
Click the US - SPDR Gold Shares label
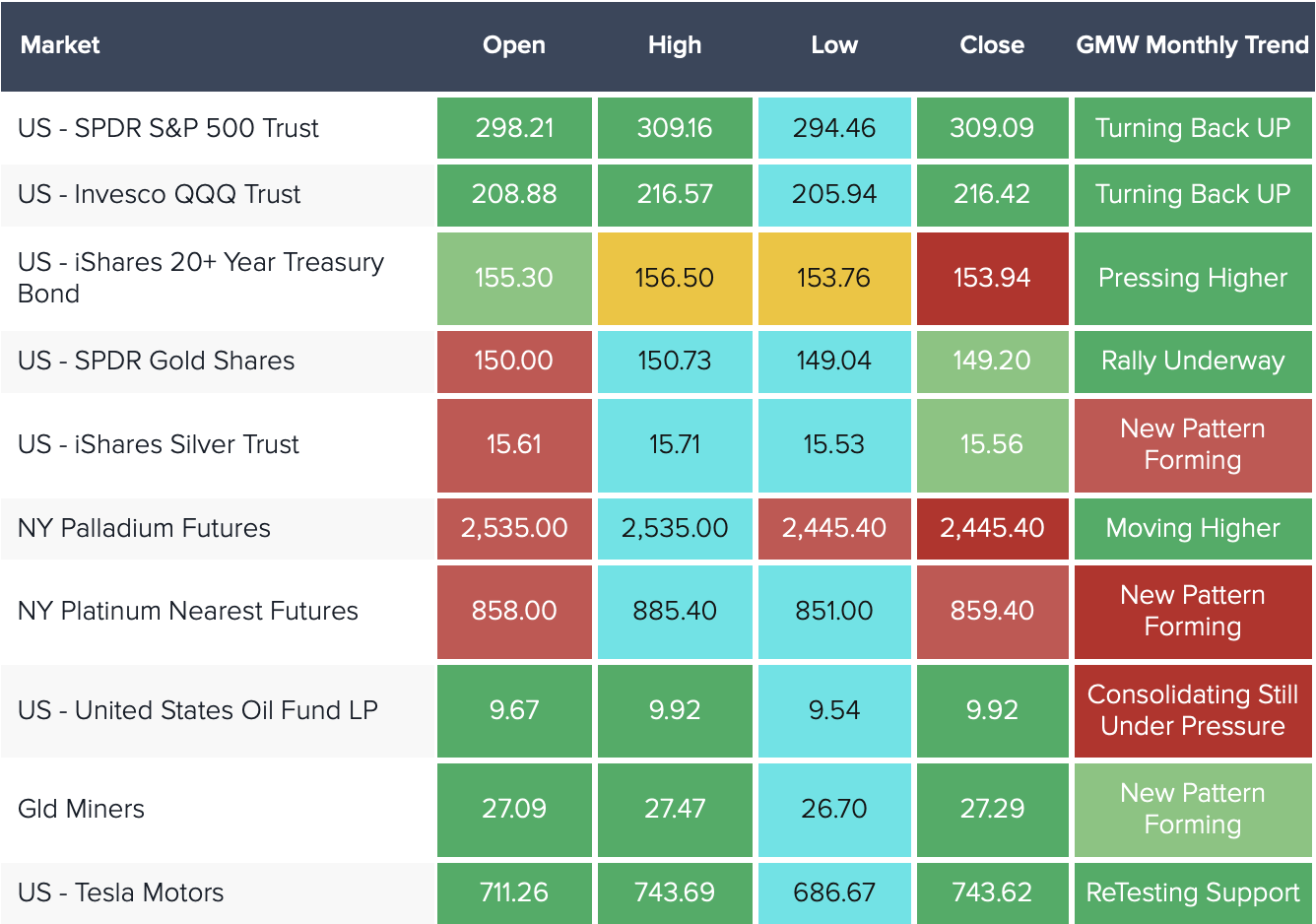point(157,361)
